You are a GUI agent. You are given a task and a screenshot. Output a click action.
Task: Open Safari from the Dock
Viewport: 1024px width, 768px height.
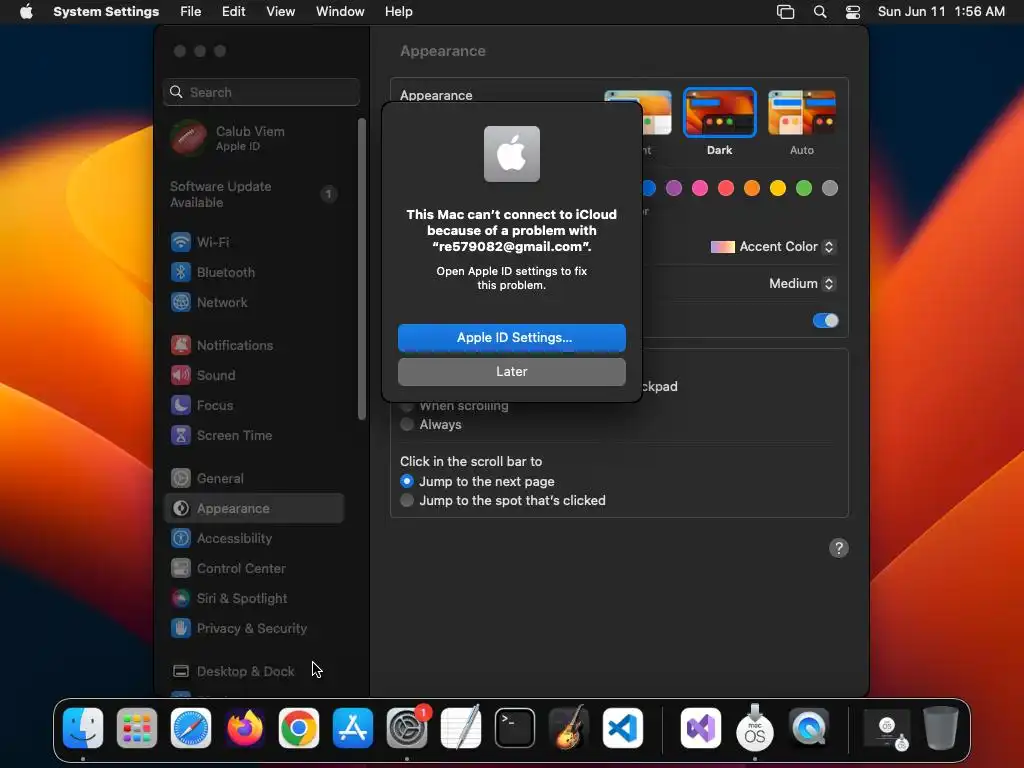[191, 728]
